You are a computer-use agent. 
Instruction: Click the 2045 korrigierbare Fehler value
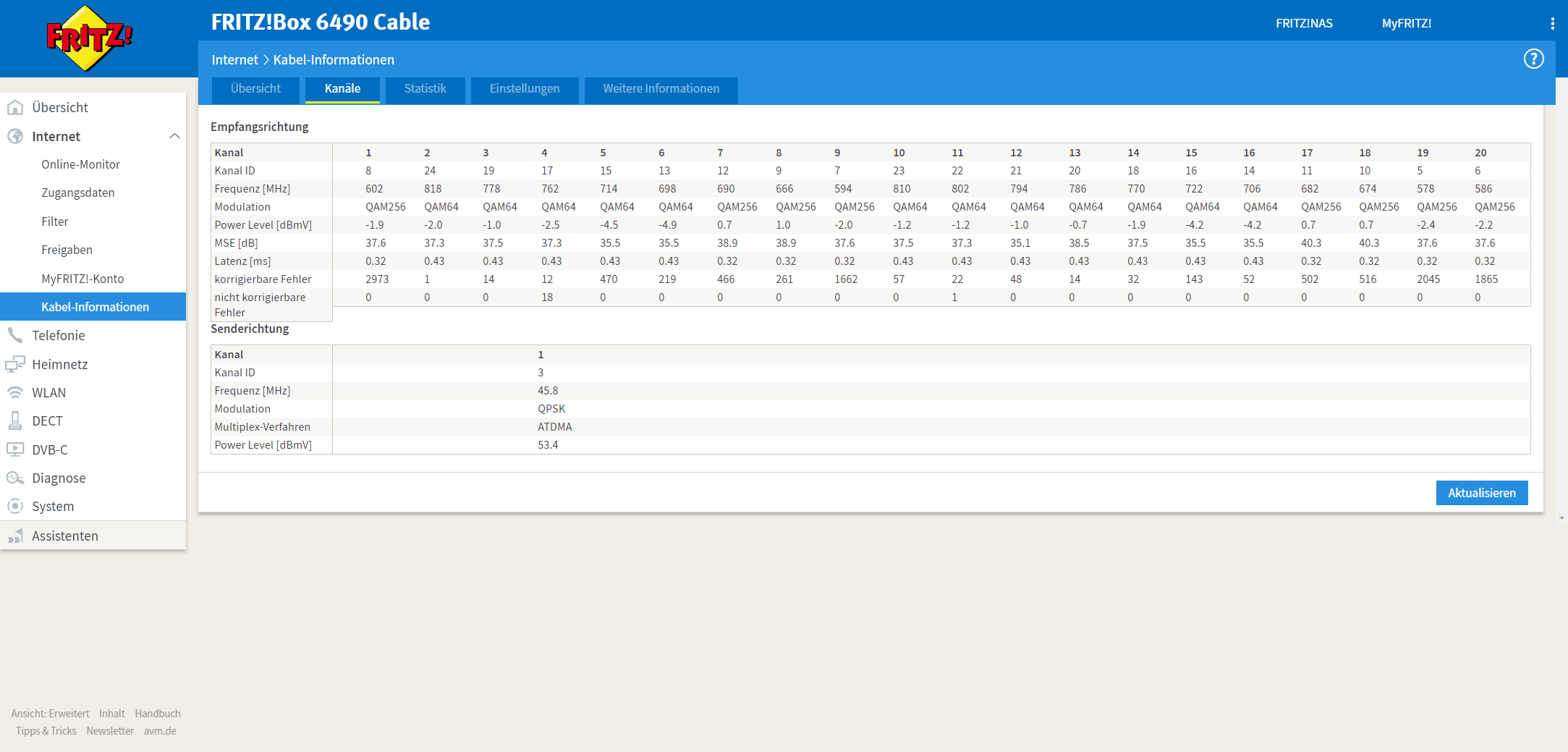[1428, 279]
